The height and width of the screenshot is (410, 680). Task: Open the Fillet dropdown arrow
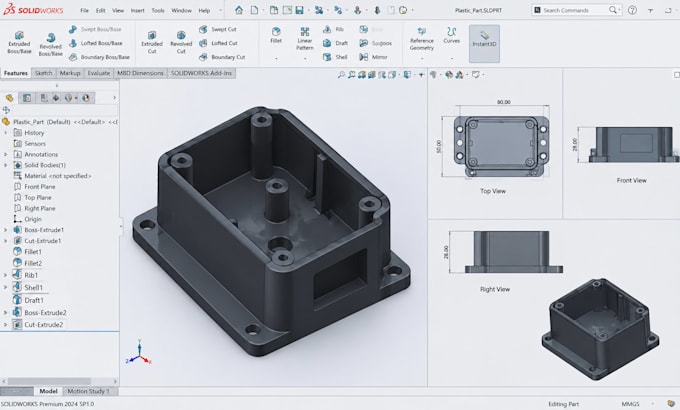click(x=276, y=58)
